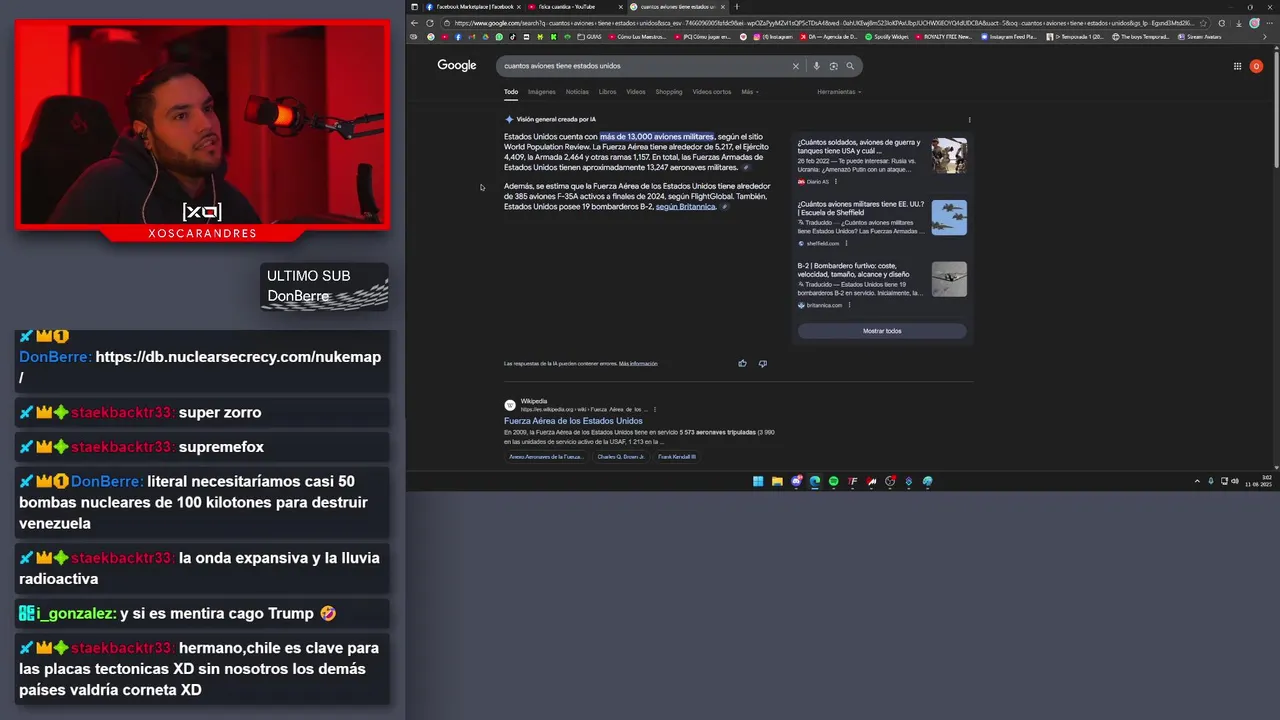Click the Google search input field
The image size is (1280, 720).
[645, 66]
